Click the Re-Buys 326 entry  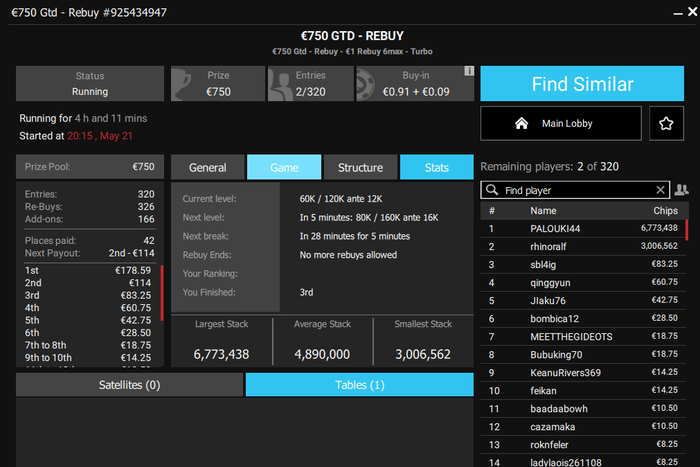pyautogui.click(x=90, y=207)
